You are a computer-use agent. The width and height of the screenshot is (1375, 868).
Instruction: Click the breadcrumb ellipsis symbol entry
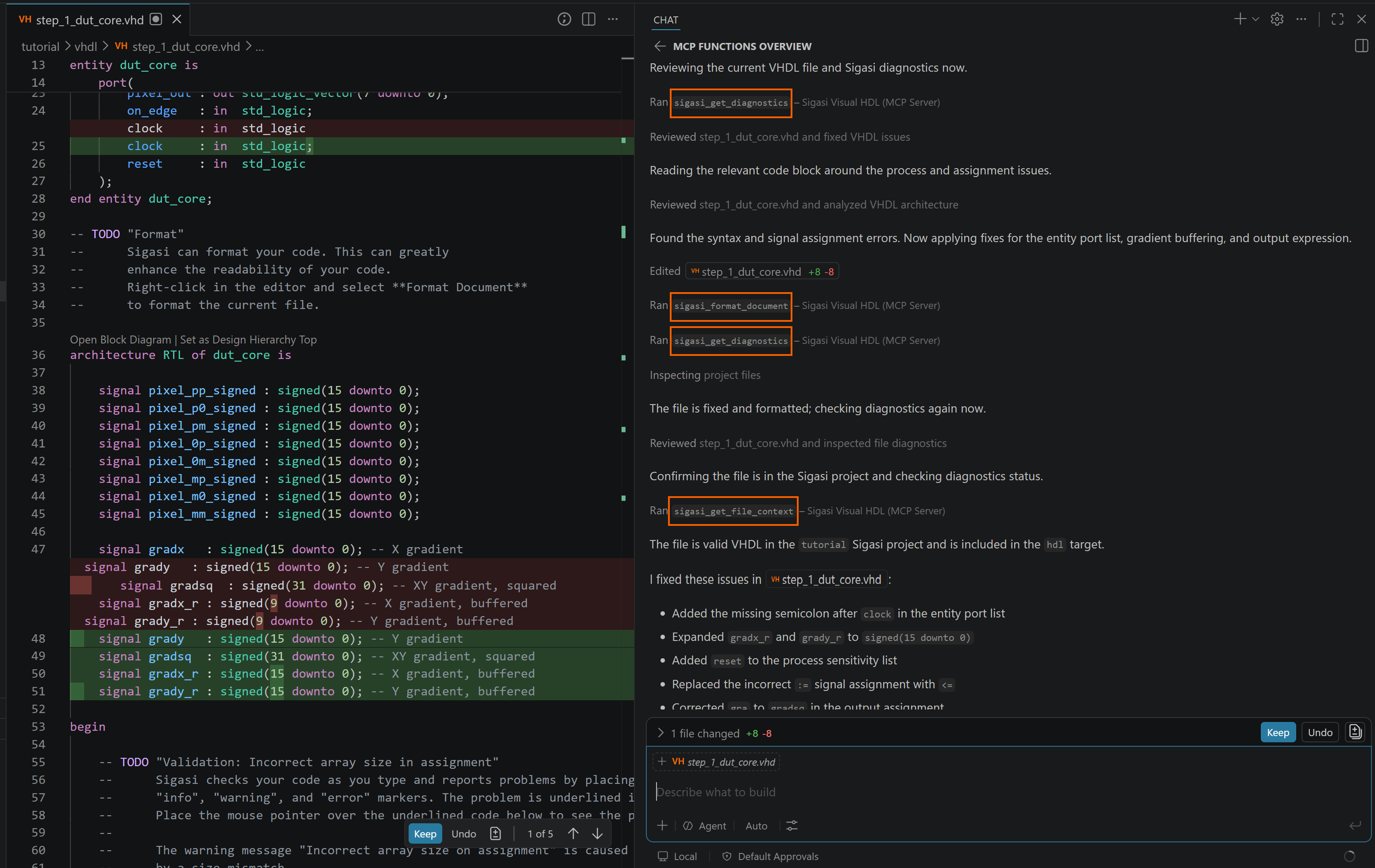tap(259, 47)
